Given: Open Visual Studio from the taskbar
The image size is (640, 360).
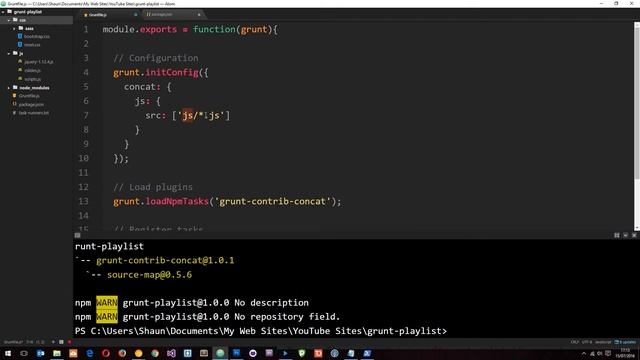Looking at the screenshot, I should coord(171,353).
